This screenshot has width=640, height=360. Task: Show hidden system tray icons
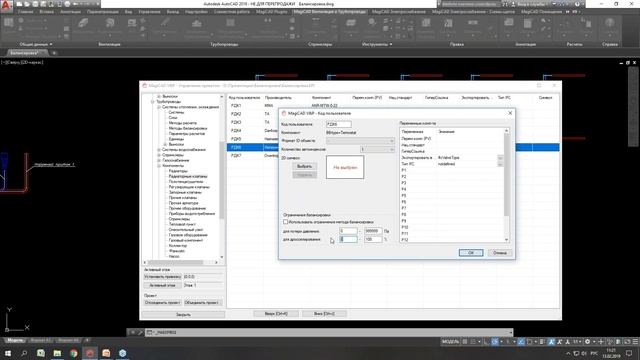point(568,353)
